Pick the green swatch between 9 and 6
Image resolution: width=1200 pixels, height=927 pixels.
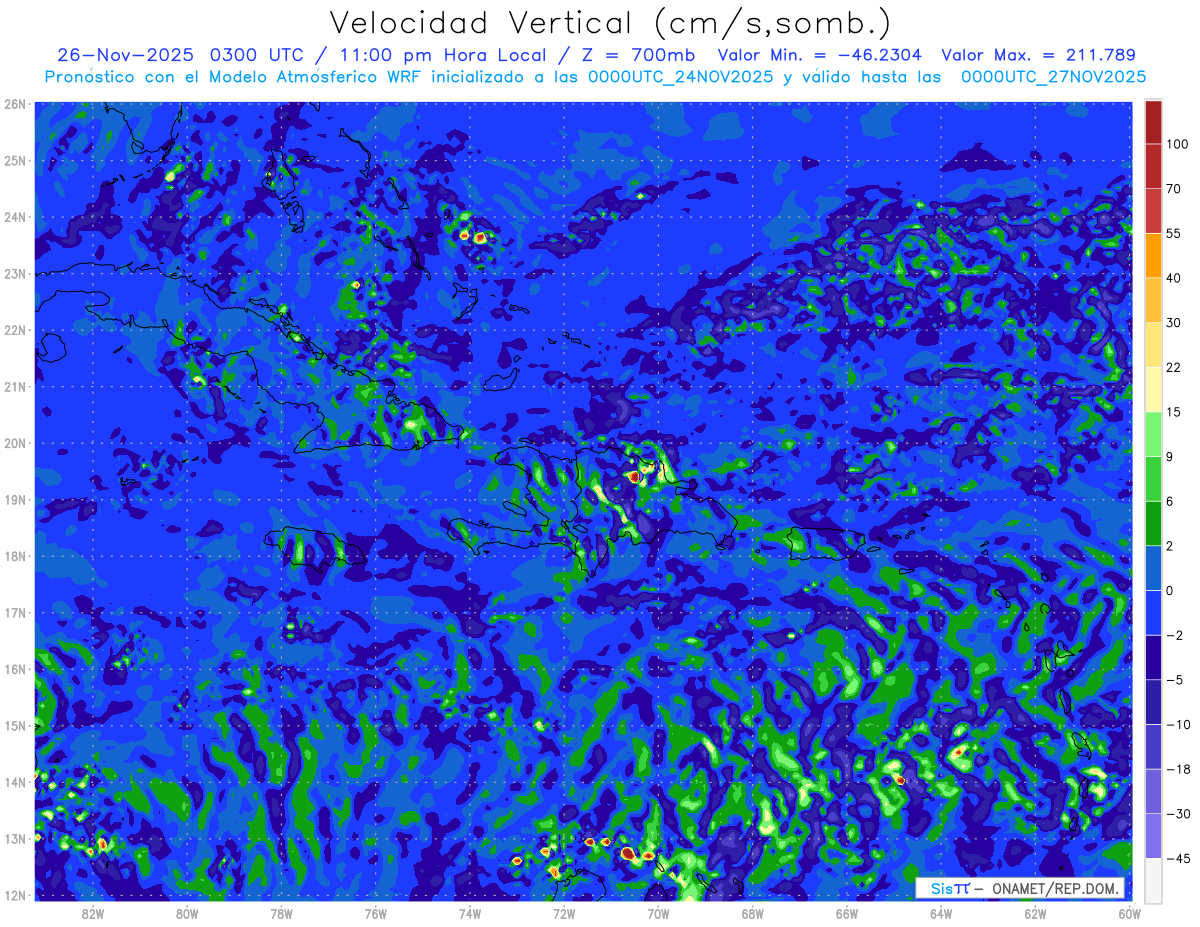tap(1153, 478)
